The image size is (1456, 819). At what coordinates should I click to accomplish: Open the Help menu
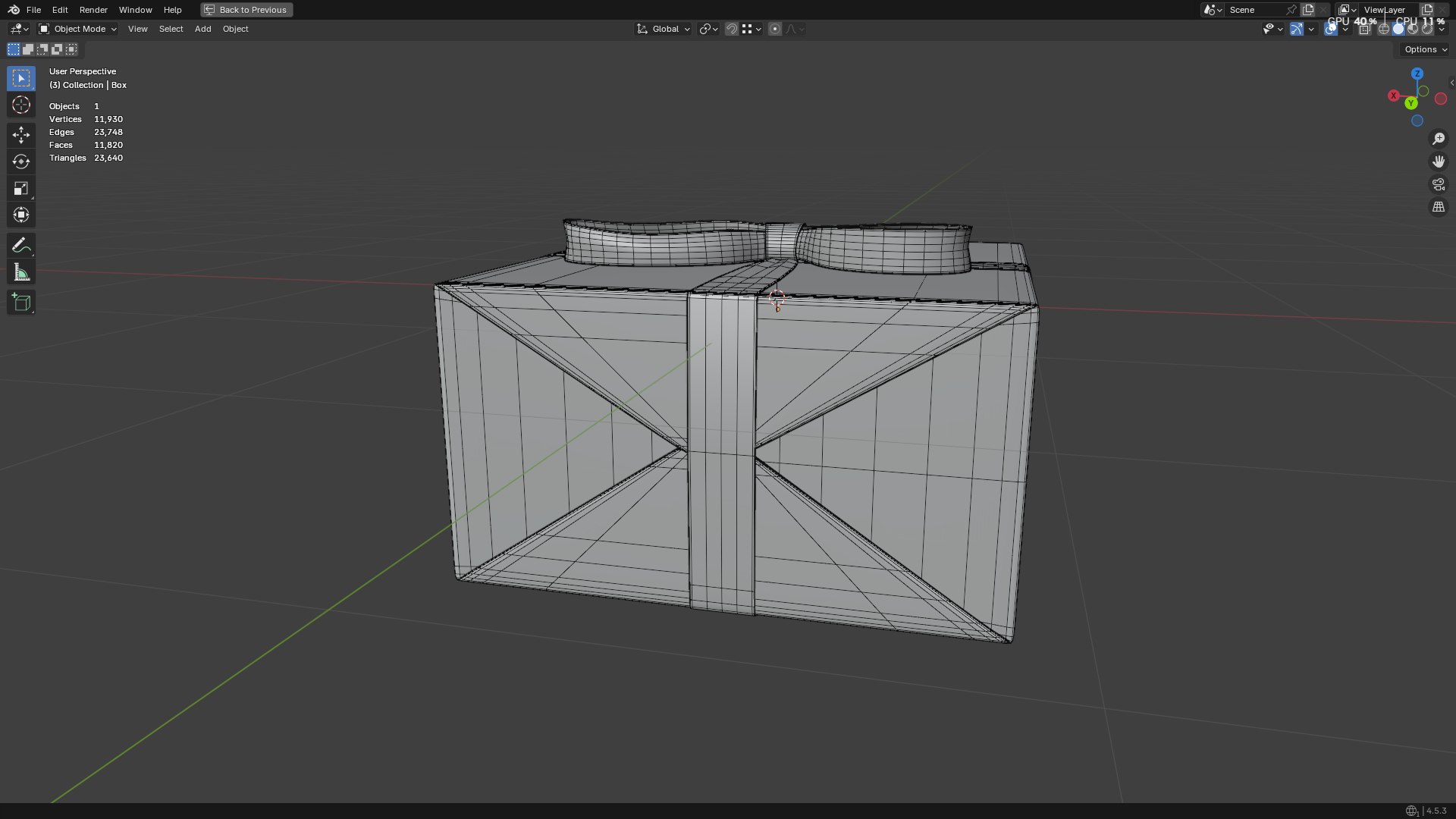[x=172, y=10]
